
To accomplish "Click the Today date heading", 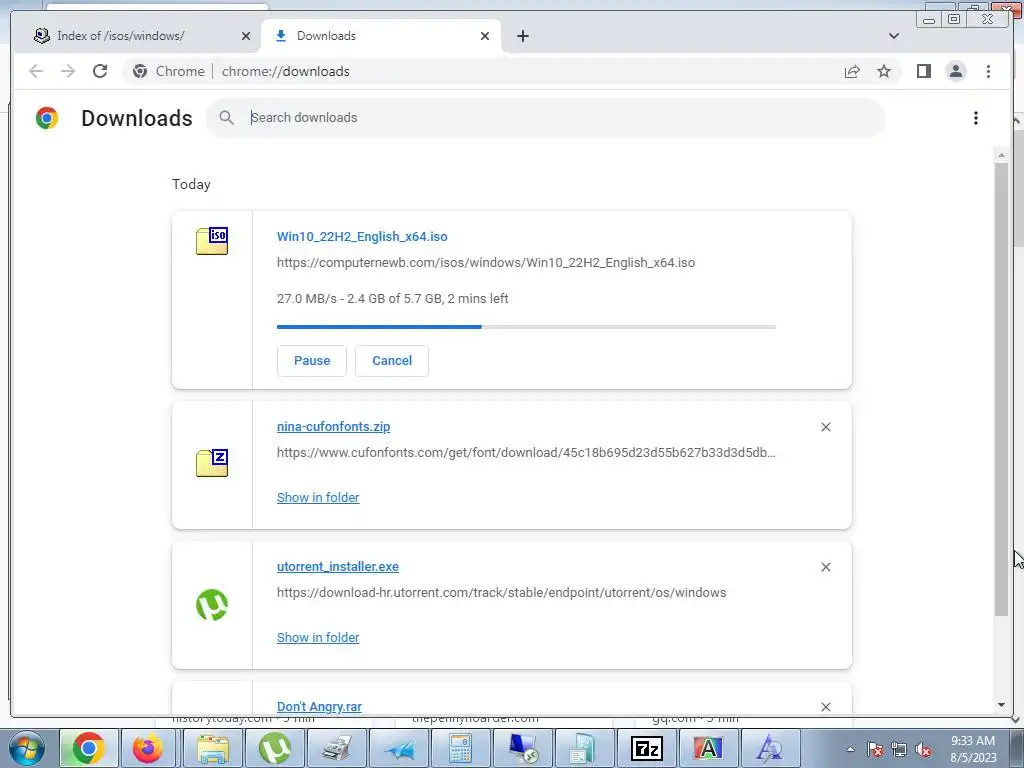I will (x=191, y=184).
